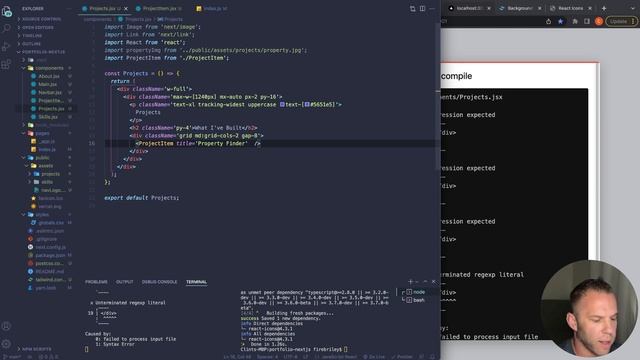Open a new browser tab
This screenshot has height=360, width=640.
[604, 8]
